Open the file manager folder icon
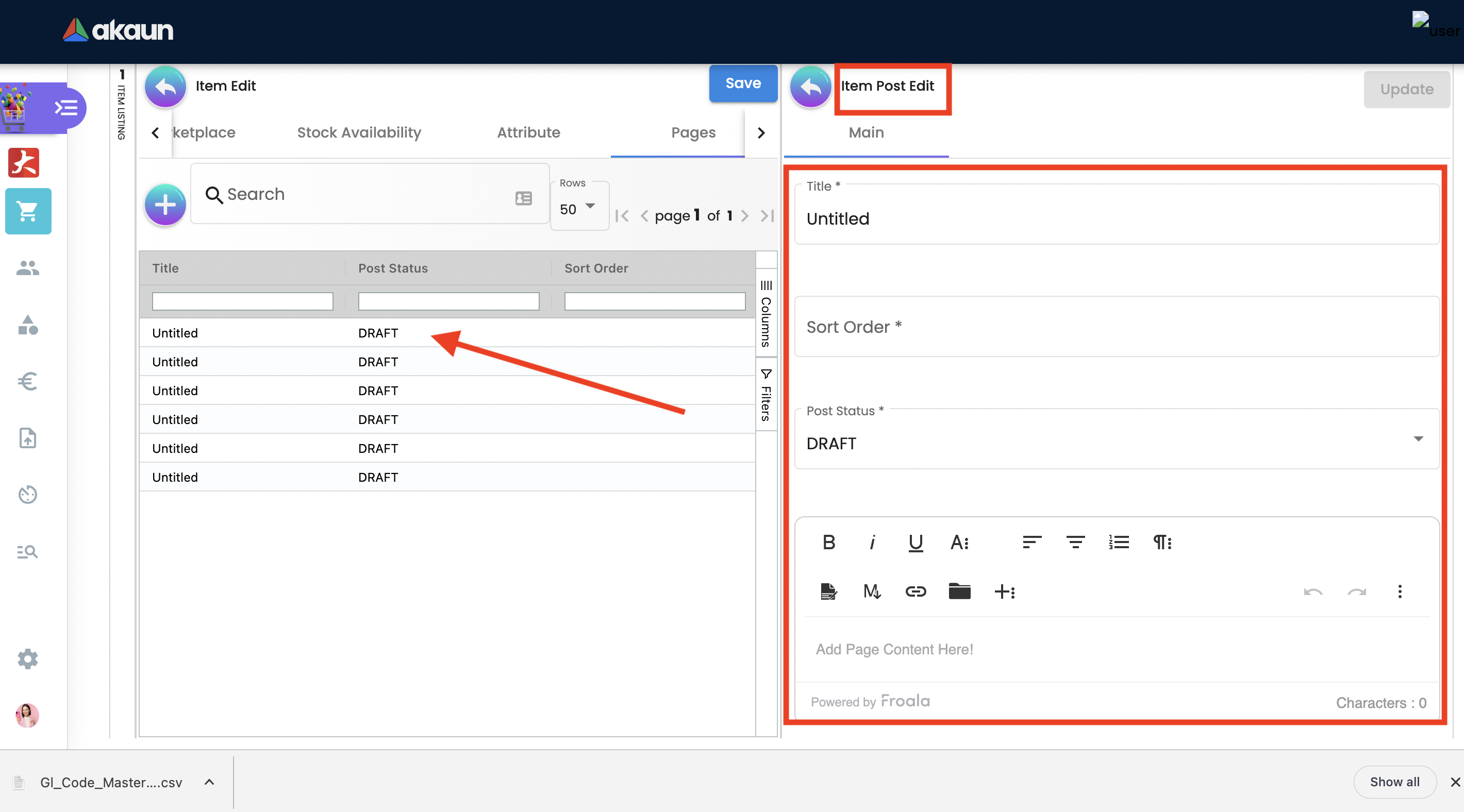Screen dimensions: 1464x812 (959, 591)
